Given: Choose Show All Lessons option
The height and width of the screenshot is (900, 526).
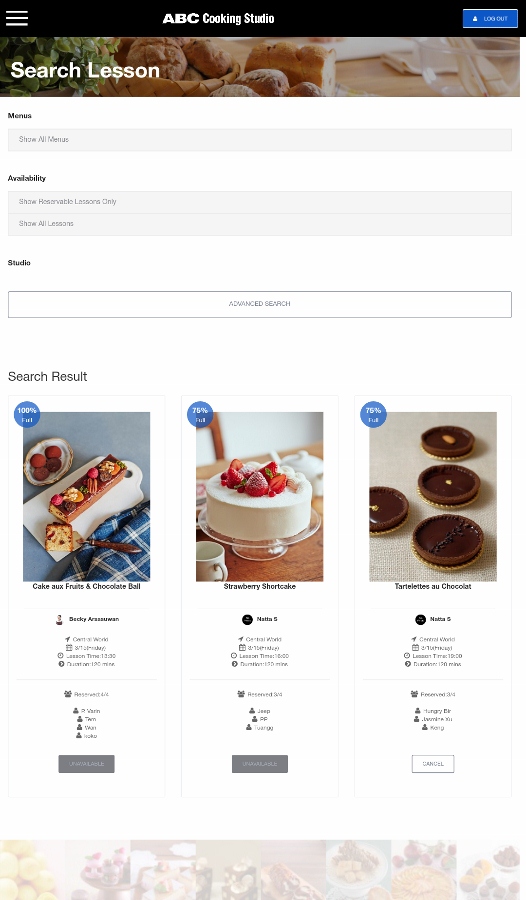Looking at the screenshot, I should click(260, 224).
